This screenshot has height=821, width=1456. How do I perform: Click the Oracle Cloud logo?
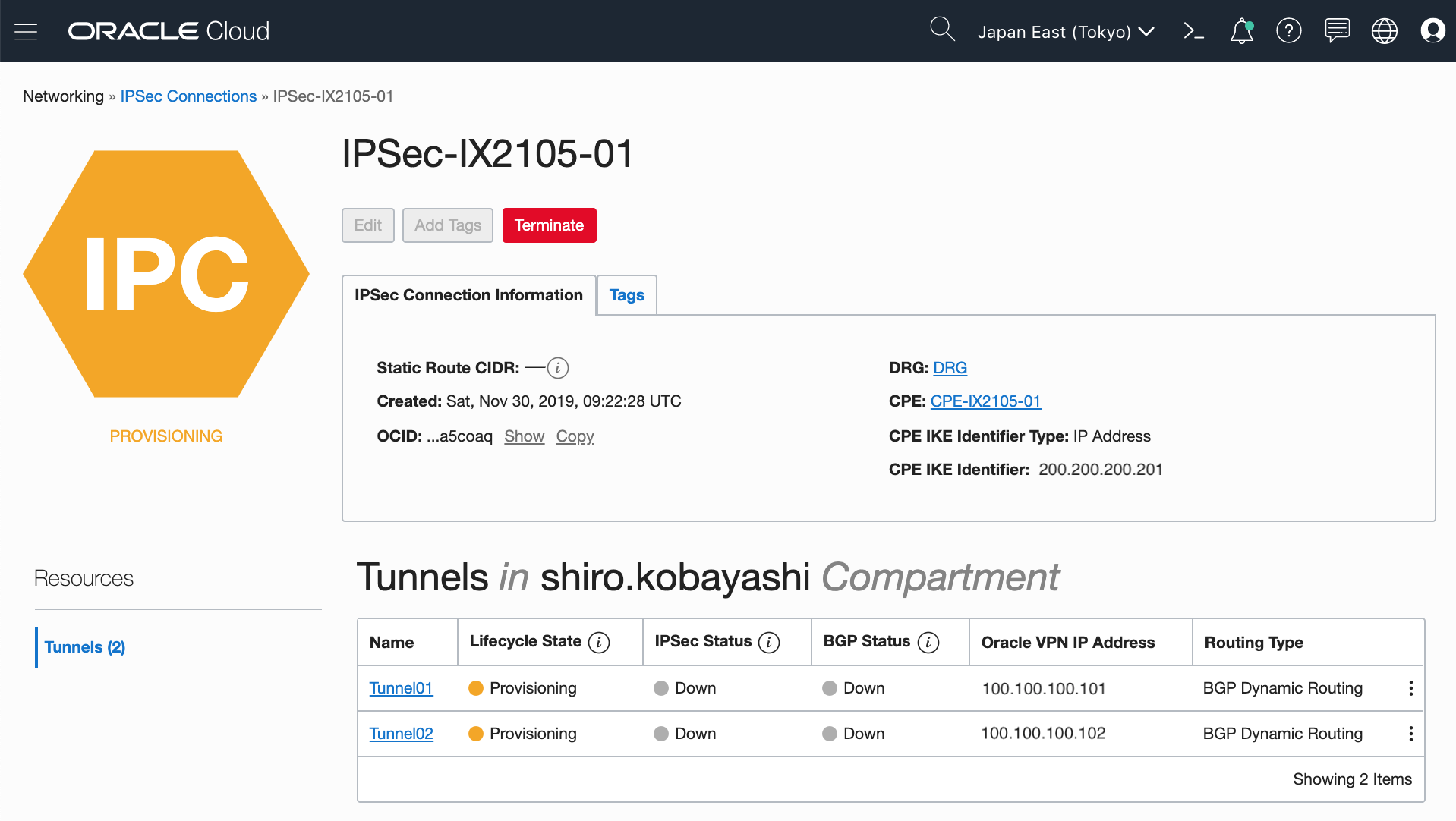(x=169, y=31)
